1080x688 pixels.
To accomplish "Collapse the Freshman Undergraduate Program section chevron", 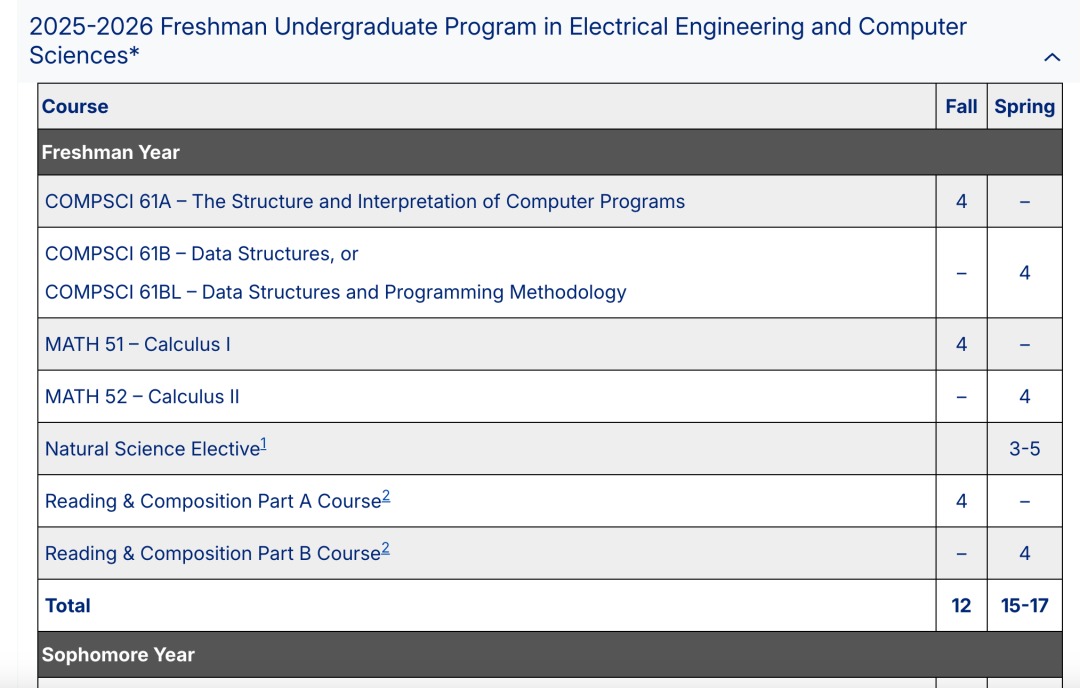I will 1051,58.
